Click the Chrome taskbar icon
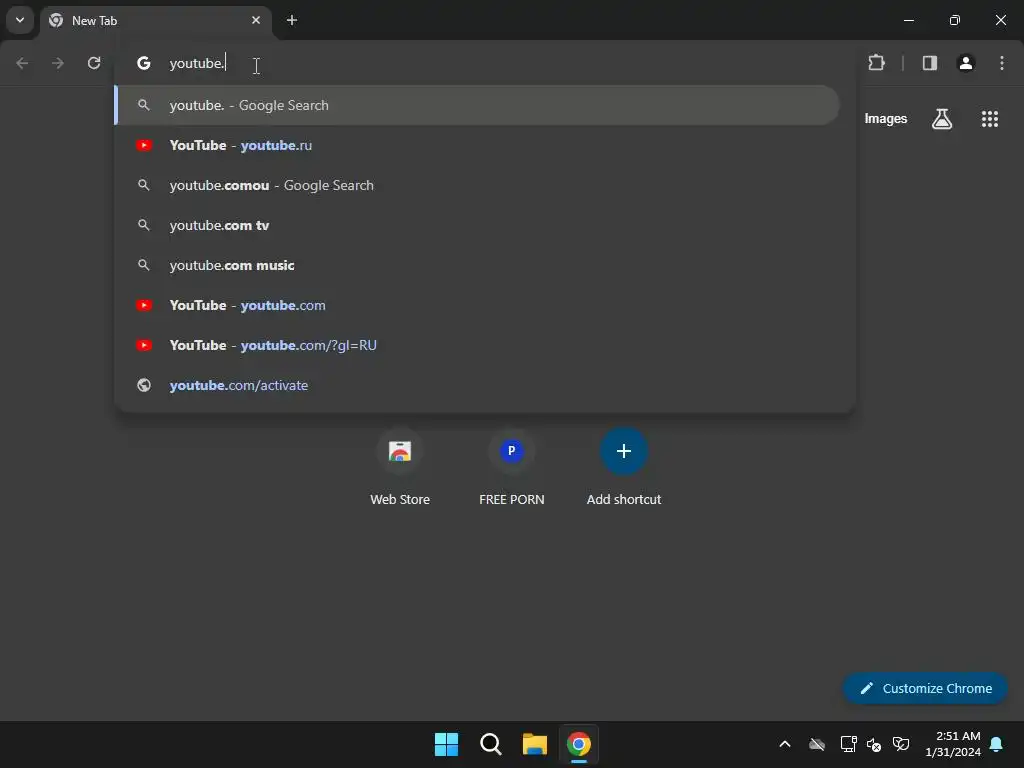 coord(579,744)
